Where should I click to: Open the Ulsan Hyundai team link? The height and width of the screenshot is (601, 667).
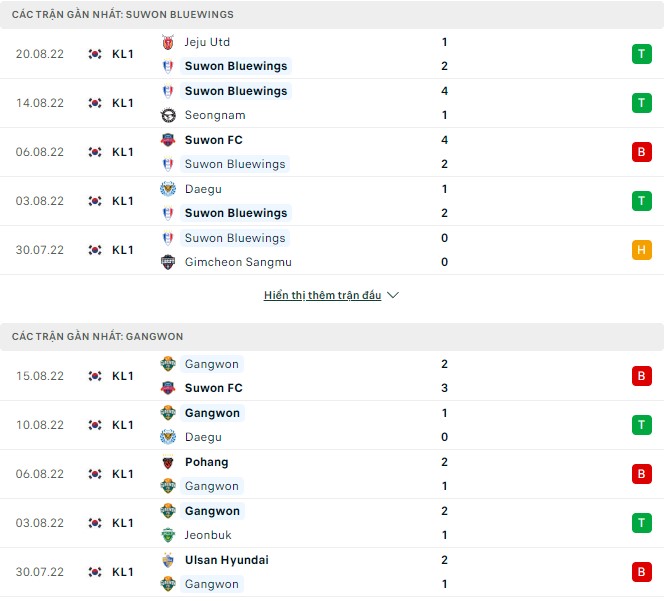point(226,560)
